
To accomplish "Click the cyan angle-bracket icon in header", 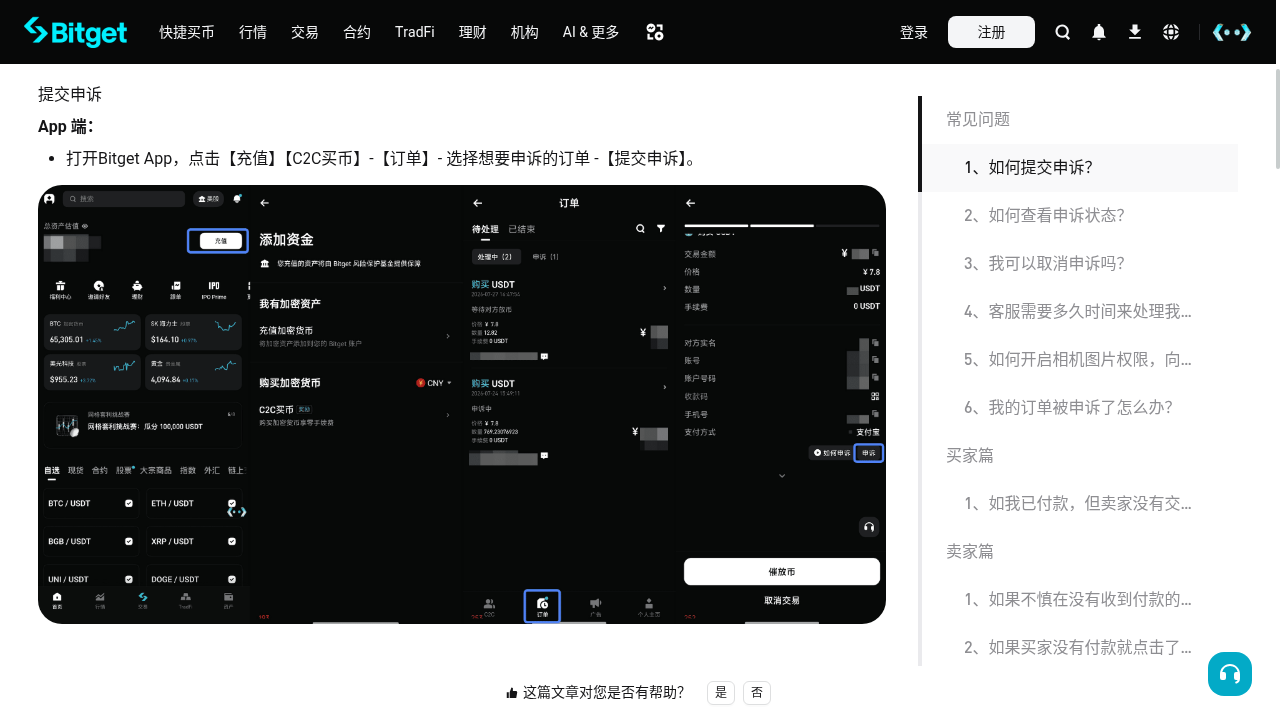I will point(1232,32).
